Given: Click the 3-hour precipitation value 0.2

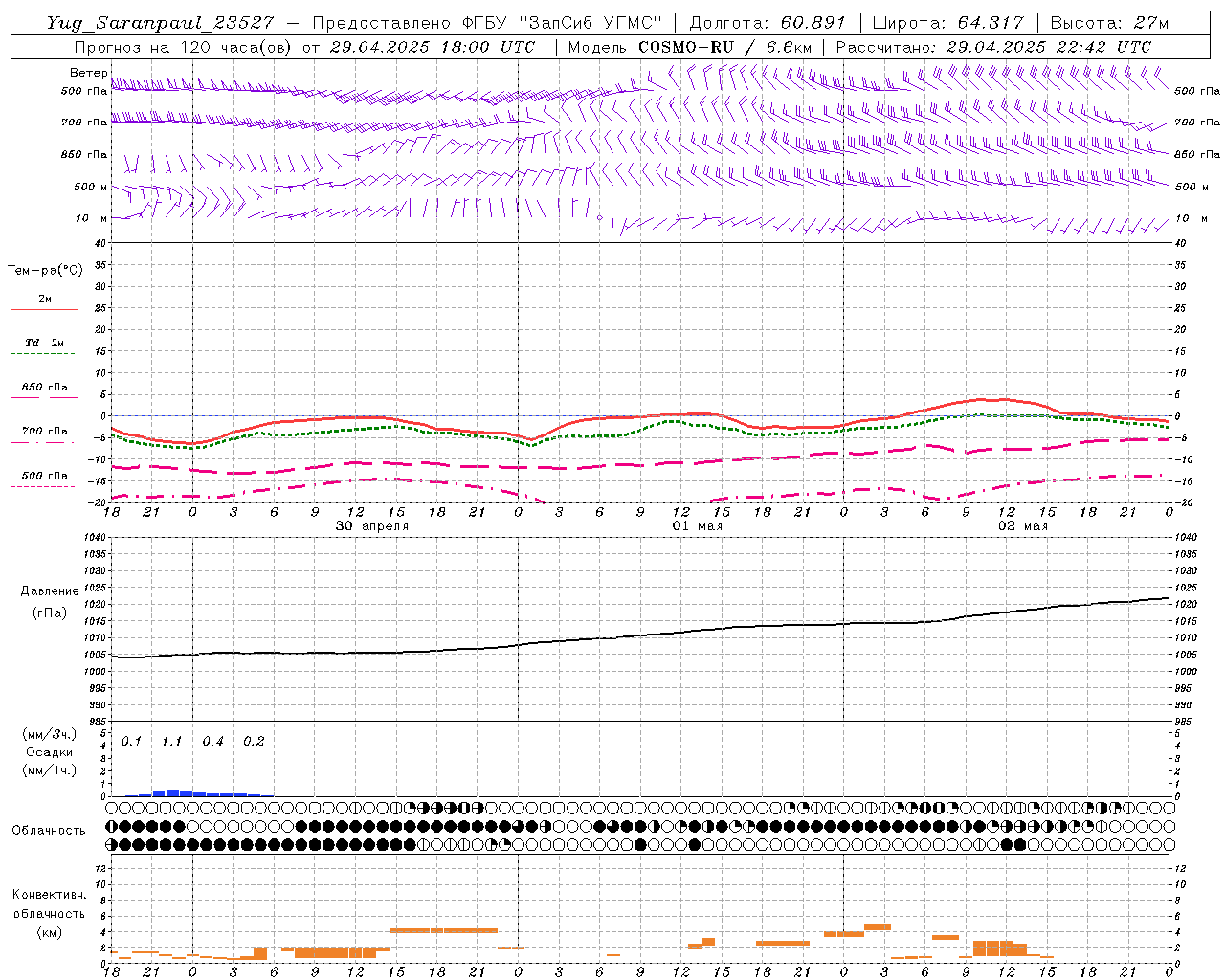Looking at the screenshot, I should point(254,741).
